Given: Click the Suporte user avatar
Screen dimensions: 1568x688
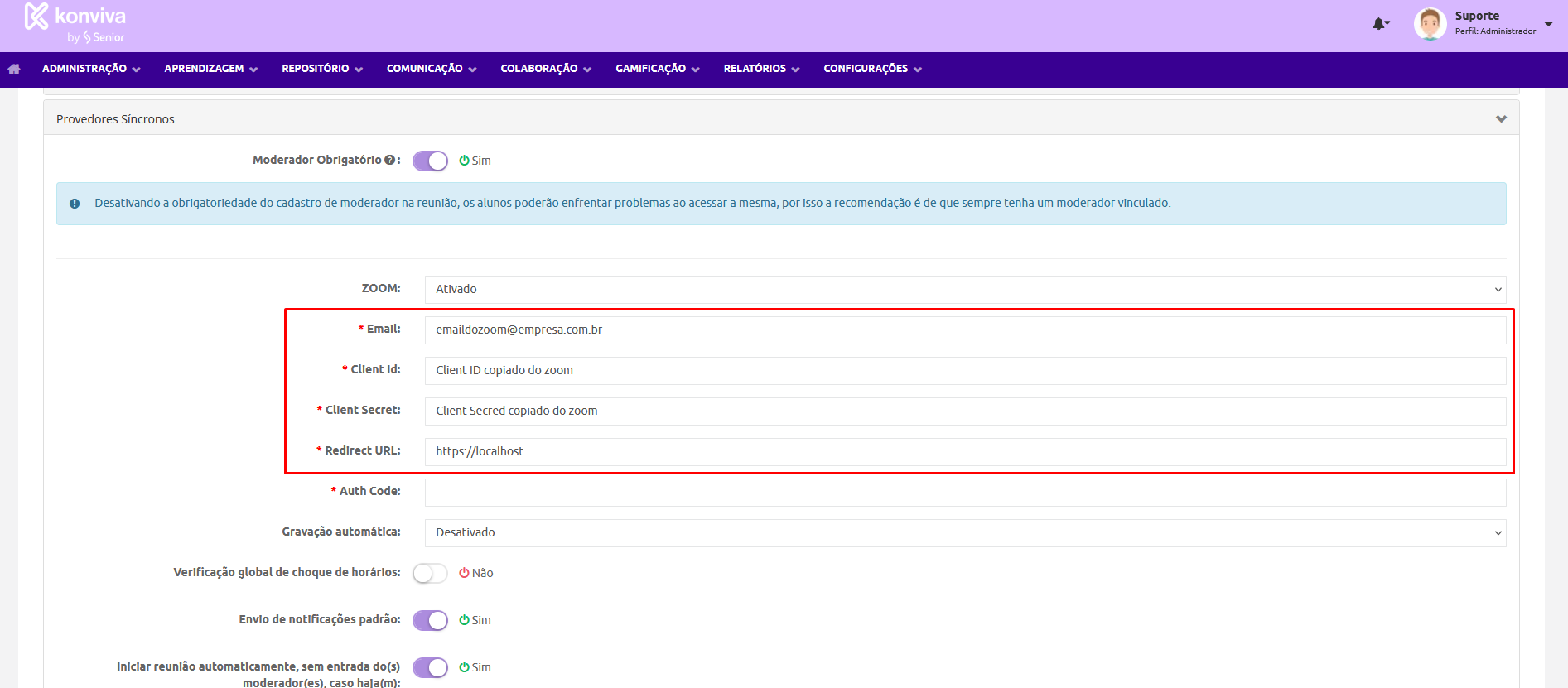Looking at the screenshot, I should pyautogui.click(x=1430, y=24).
